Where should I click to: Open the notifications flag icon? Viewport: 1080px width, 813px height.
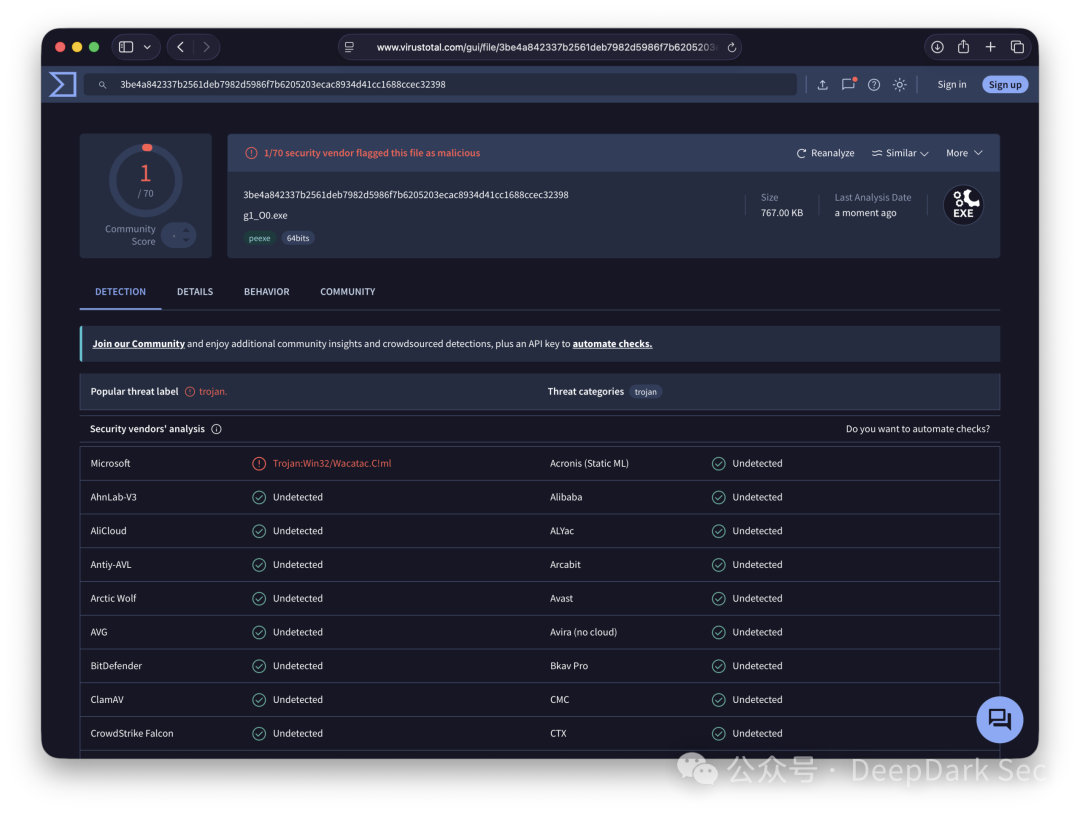tap(849, 84)
